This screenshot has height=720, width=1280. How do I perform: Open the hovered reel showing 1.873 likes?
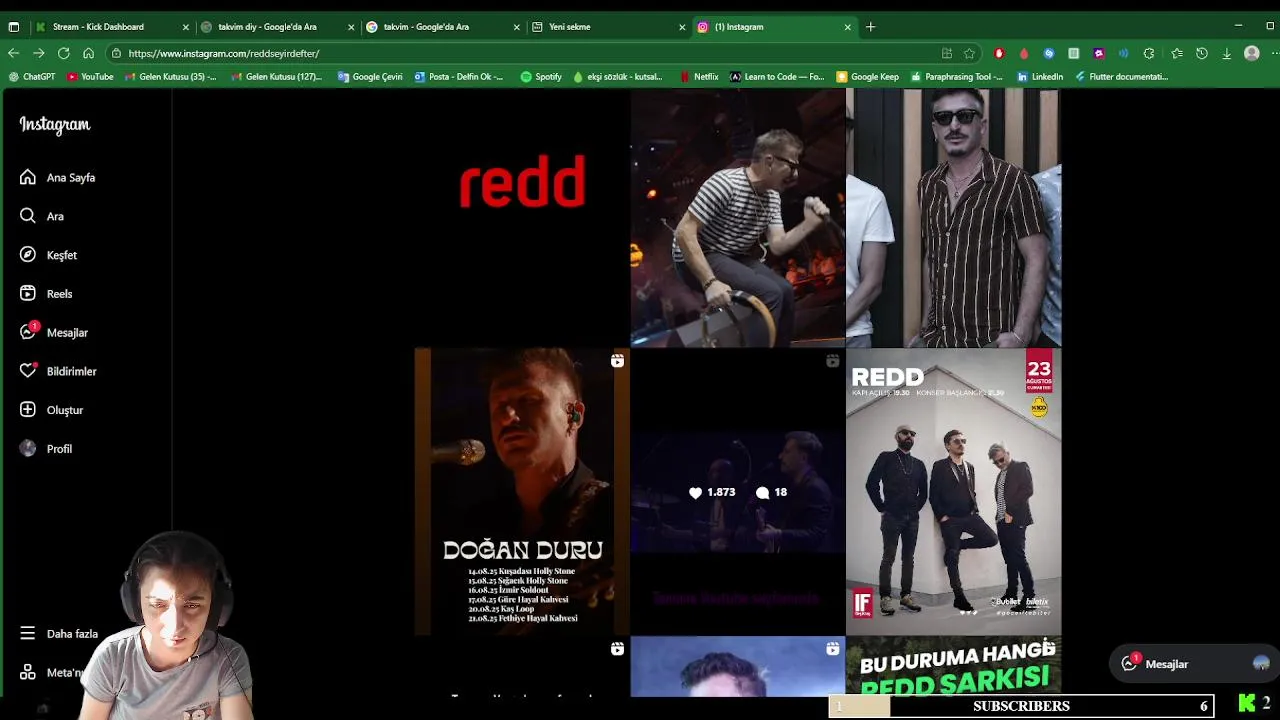click(x=737, y=491)
